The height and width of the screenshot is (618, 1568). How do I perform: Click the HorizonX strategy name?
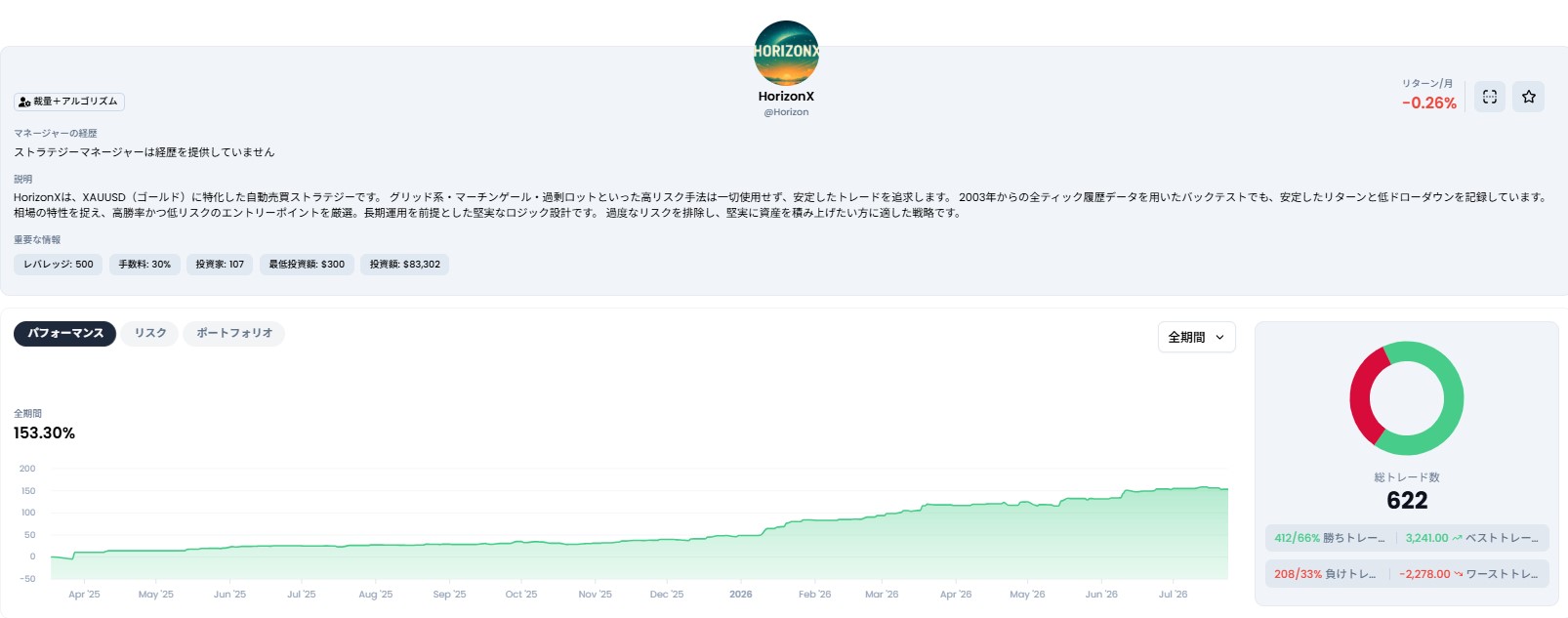pyautogui.click(x=786, y=96)
